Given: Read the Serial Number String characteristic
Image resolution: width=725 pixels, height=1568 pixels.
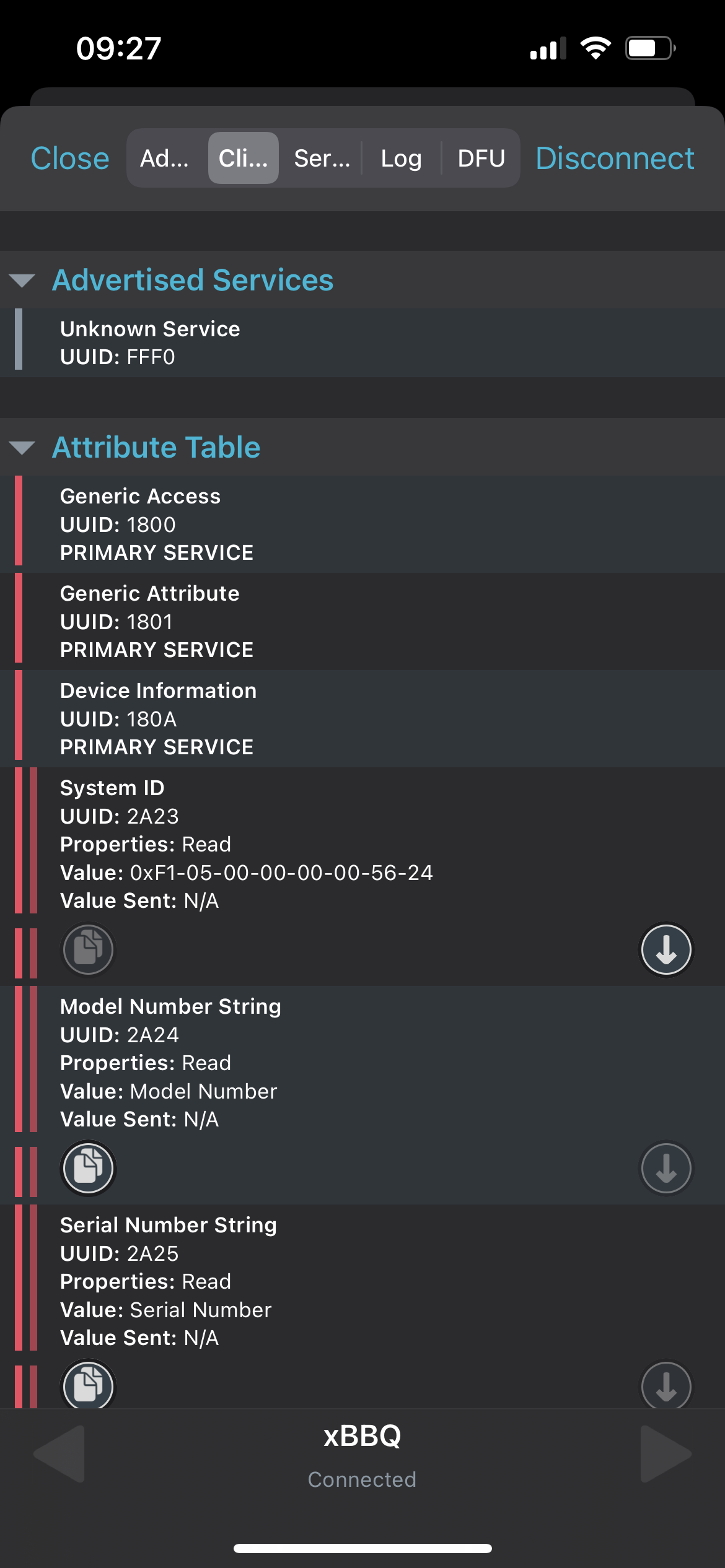Looking at the screenshot, I should [666, 1385].
